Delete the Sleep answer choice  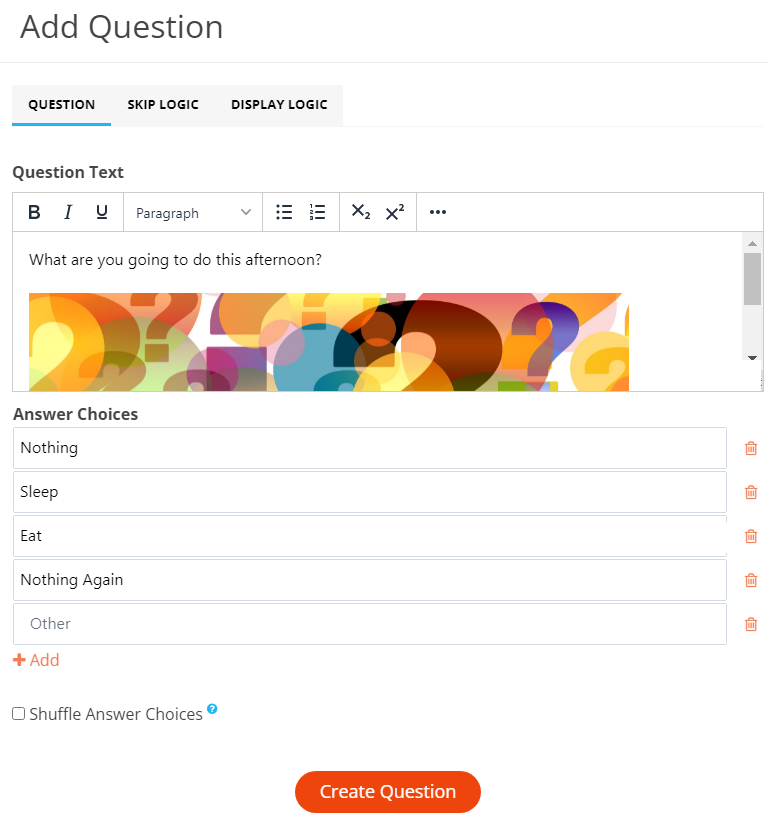coord(751,492)
